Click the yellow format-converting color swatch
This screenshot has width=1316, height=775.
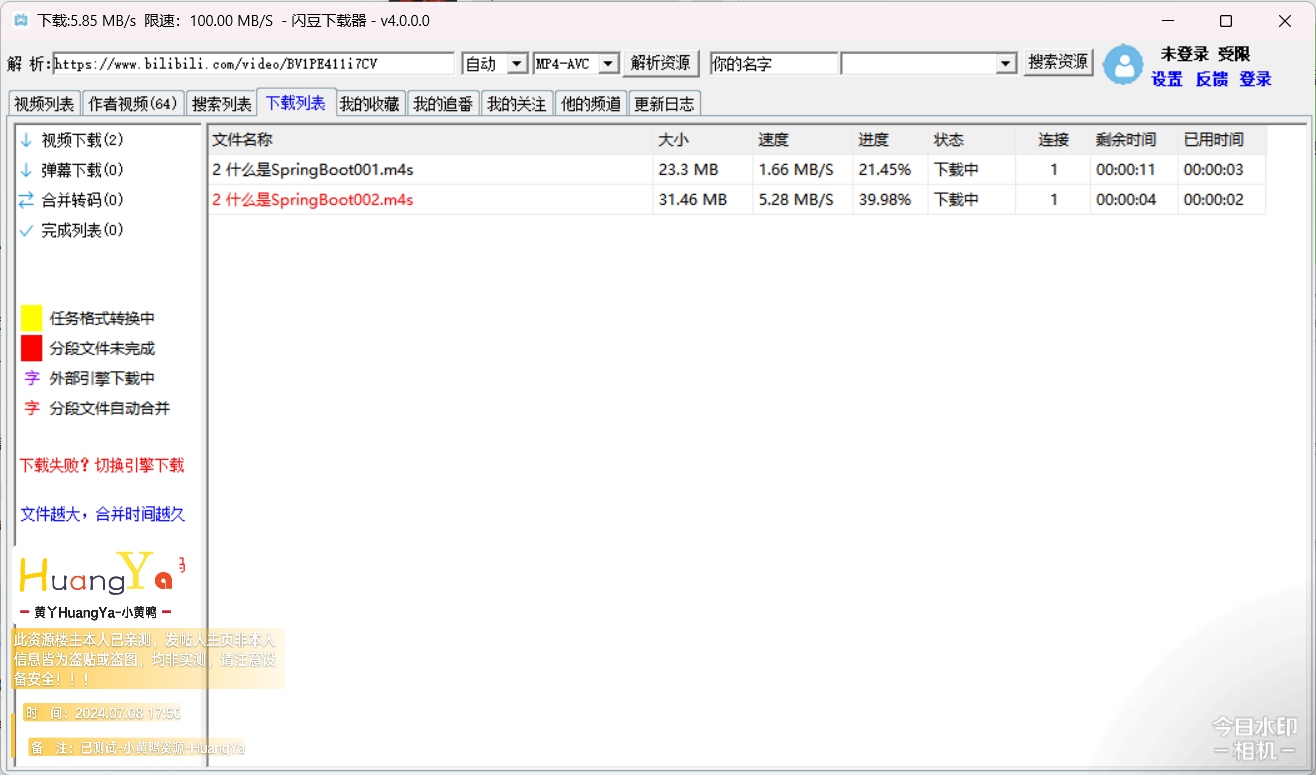click(32, 319)
